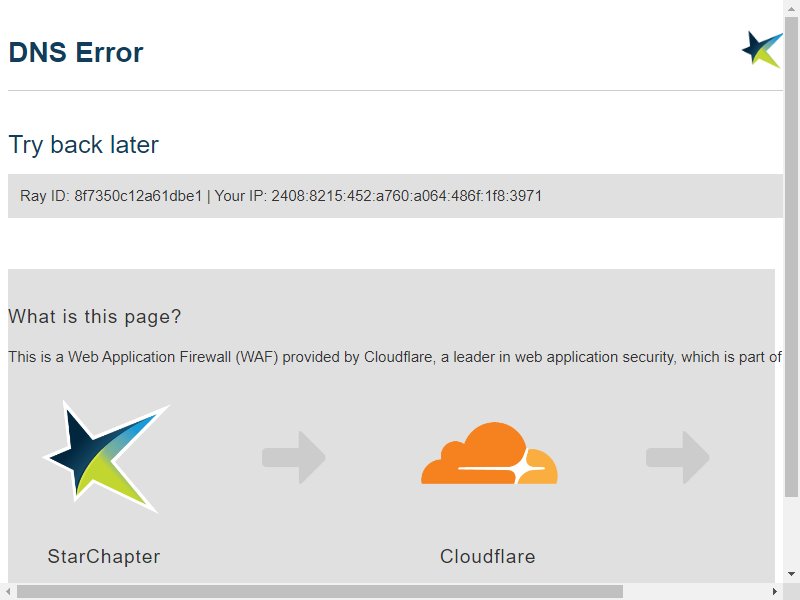
Task: Click the large StarChapter star icon
Action: coord(106,457)
